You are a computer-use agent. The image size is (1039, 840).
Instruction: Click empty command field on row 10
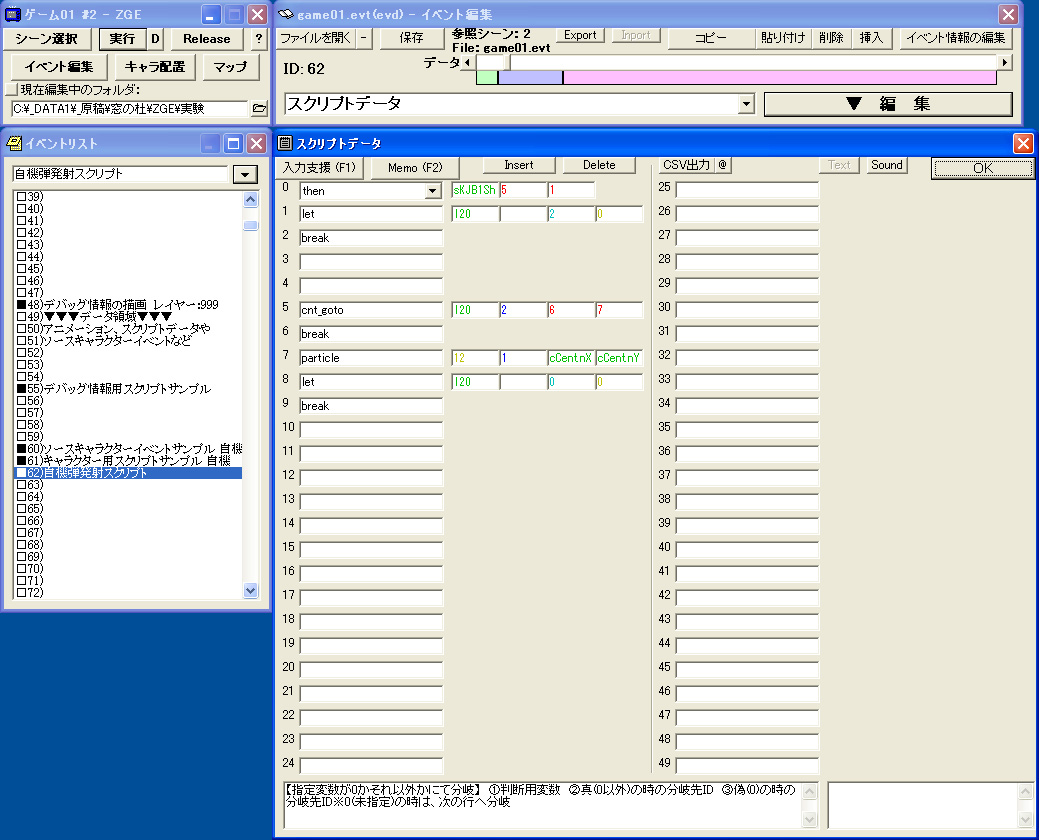coord(370,430)
